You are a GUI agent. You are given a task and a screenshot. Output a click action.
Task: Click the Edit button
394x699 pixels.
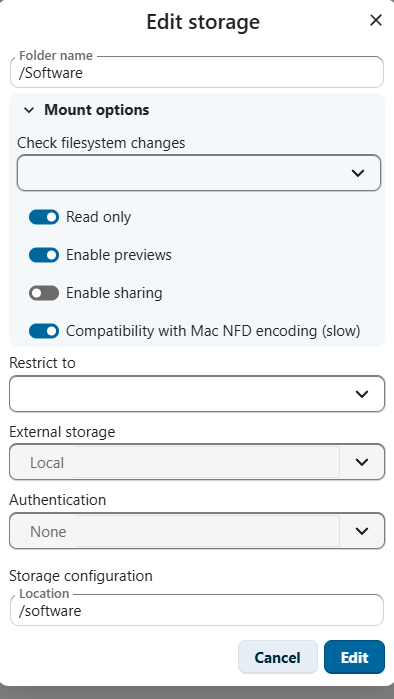click(354, 657)
